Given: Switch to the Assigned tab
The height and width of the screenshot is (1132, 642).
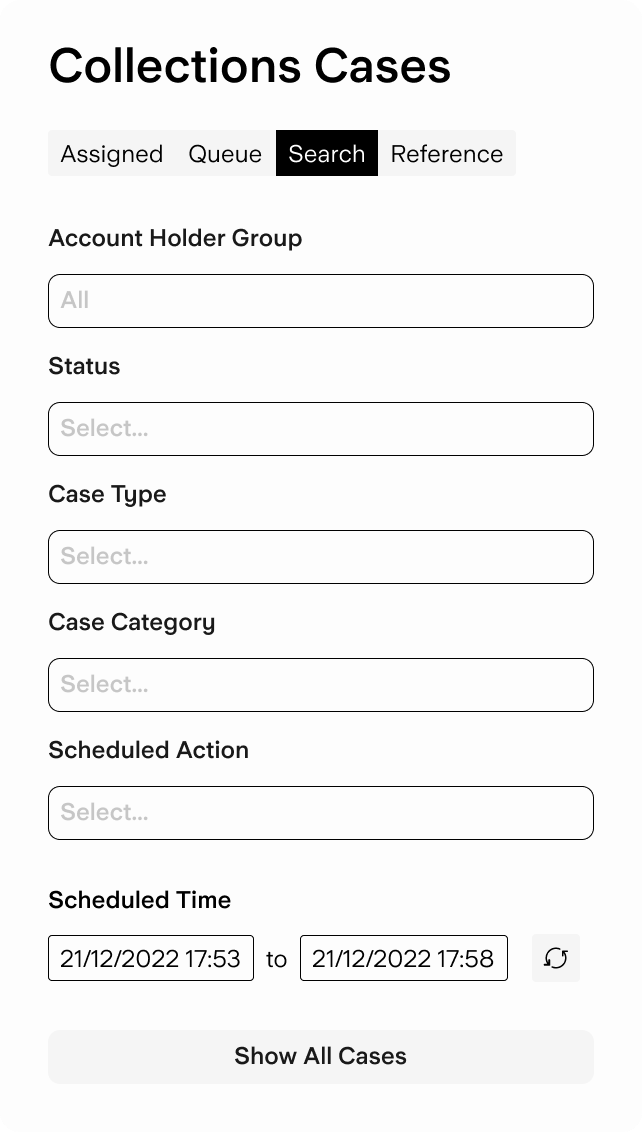Looking at the screenshot, I should click(x=111, y=154).
